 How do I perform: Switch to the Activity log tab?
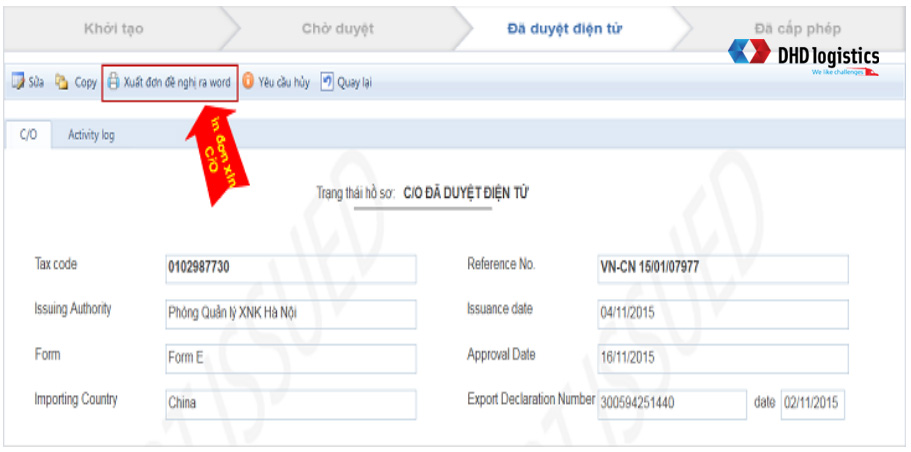91,135
